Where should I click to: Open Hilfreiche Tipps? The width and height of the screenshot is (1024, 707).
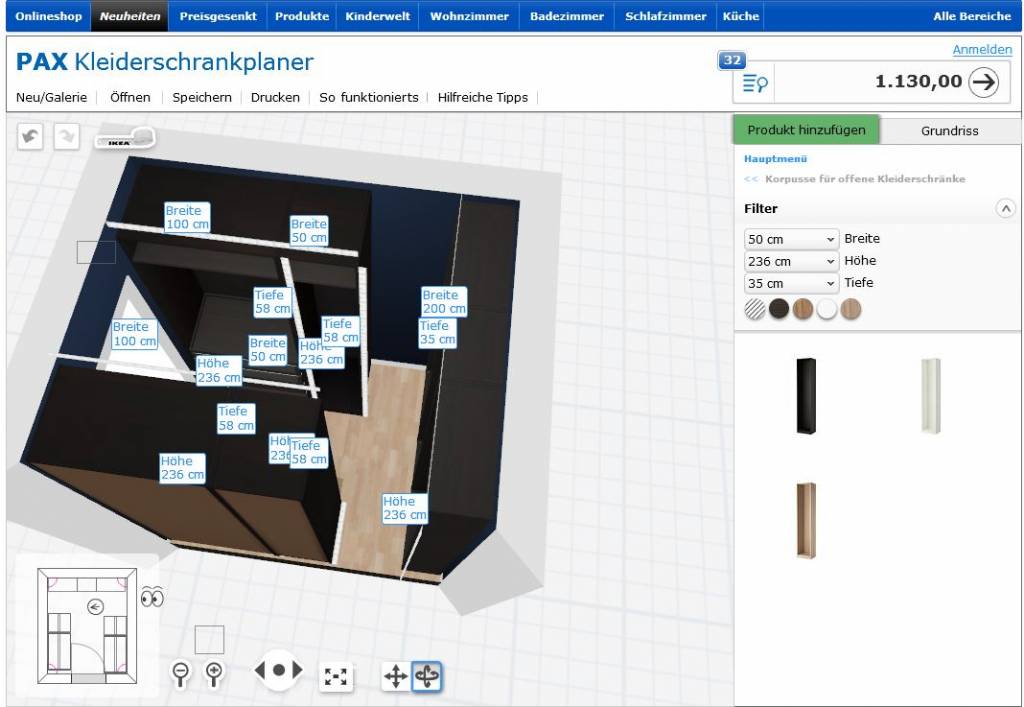click(483, 97)
